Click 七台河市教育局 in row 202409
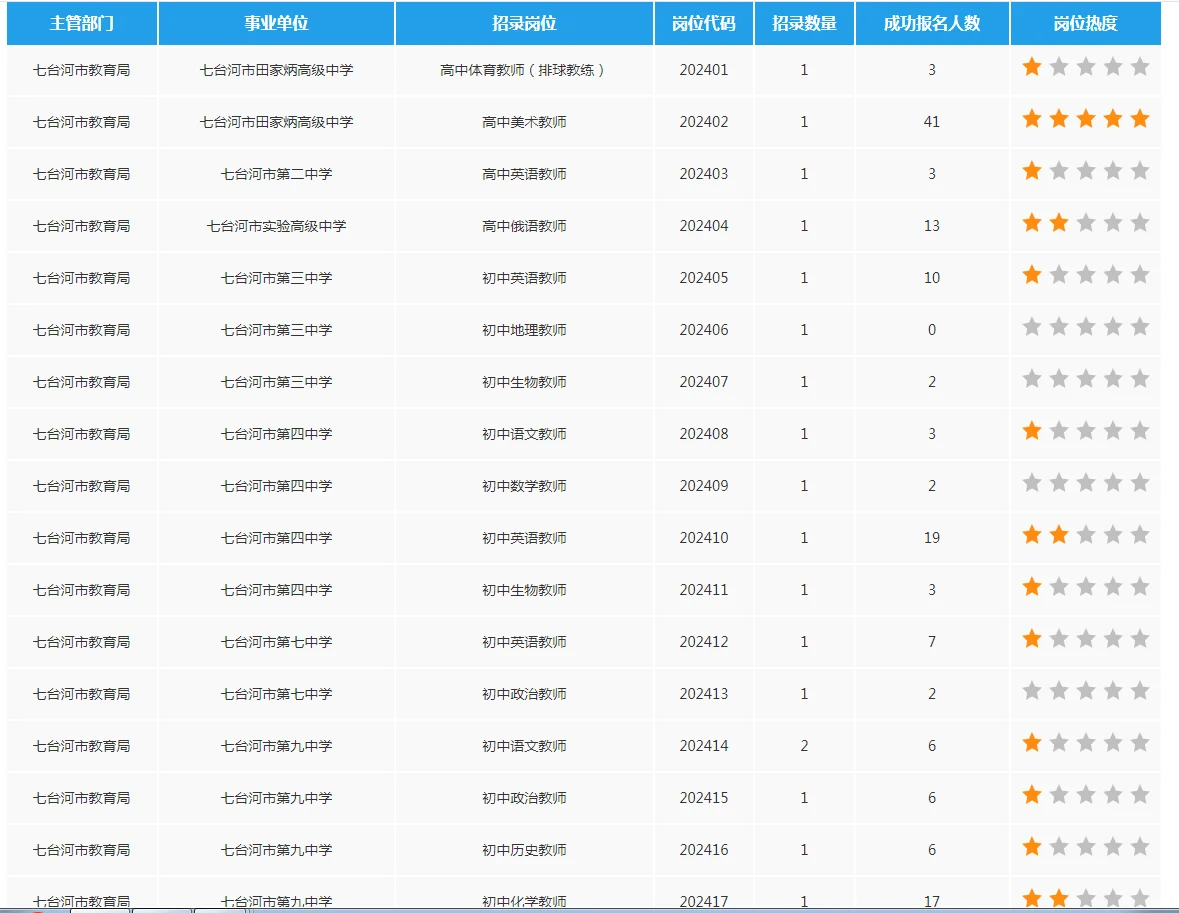Image resolution: width=1179 pixels, height=913 pixels. coord(81,486)
